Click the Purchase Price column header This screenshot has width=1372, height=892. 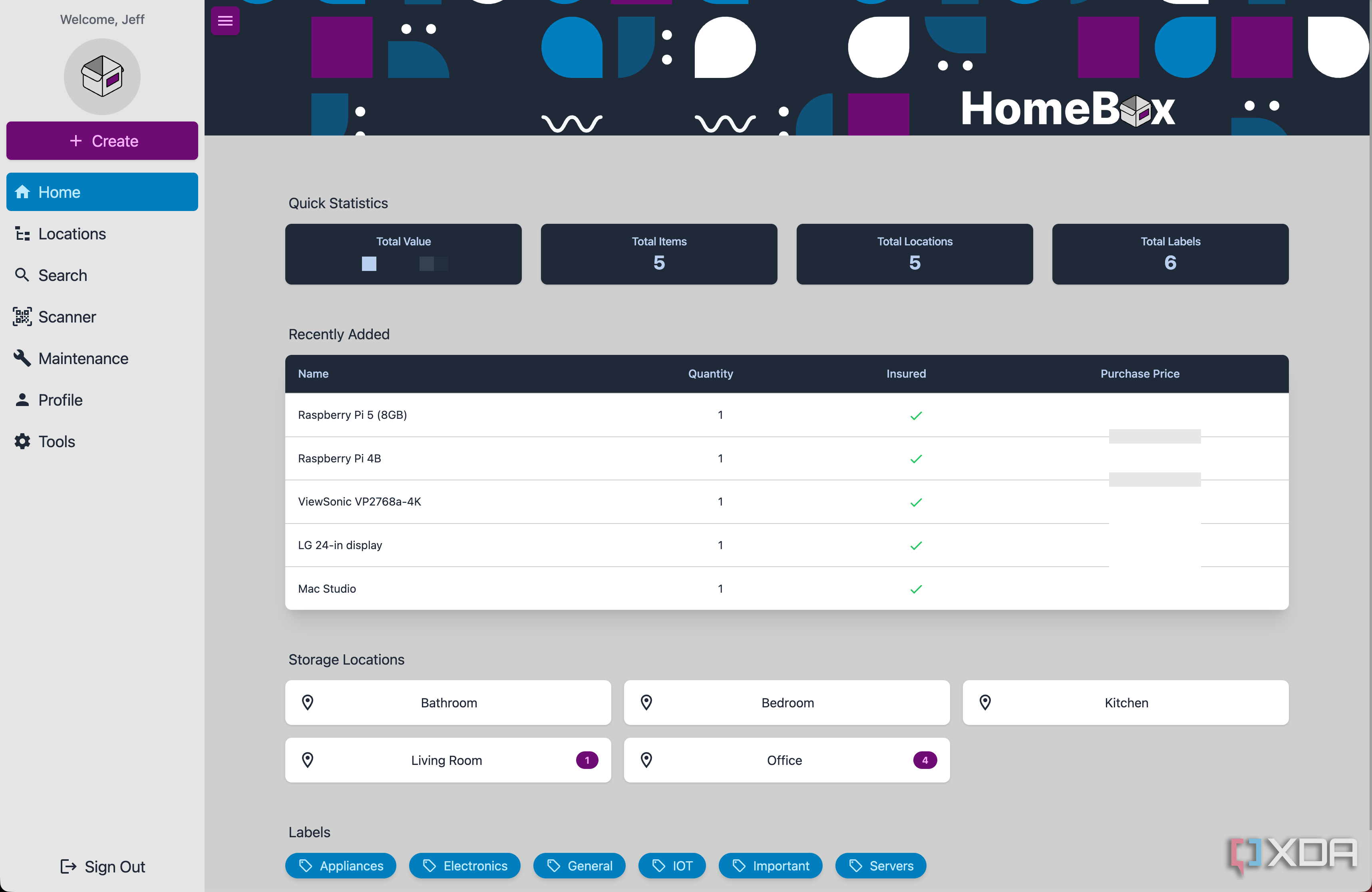[1140, 374]
